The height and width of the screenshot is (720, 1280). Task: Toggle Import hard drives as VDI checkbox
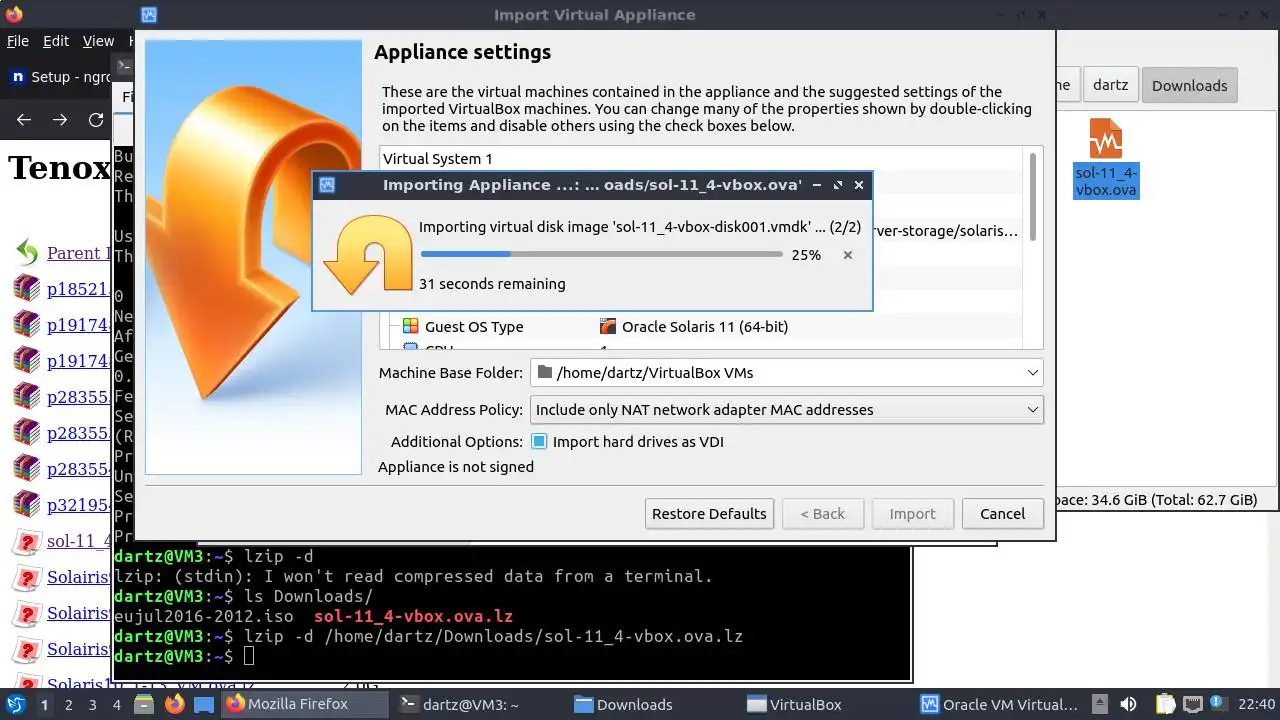tap(539, 441)
